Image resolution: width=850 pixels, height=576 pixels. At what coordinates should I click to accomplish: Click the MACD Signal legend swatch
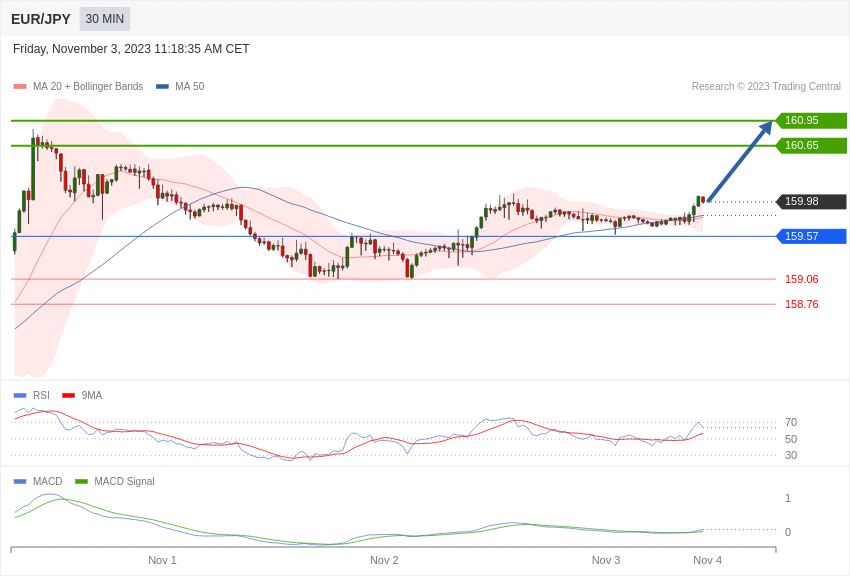[x=81, y=482]
